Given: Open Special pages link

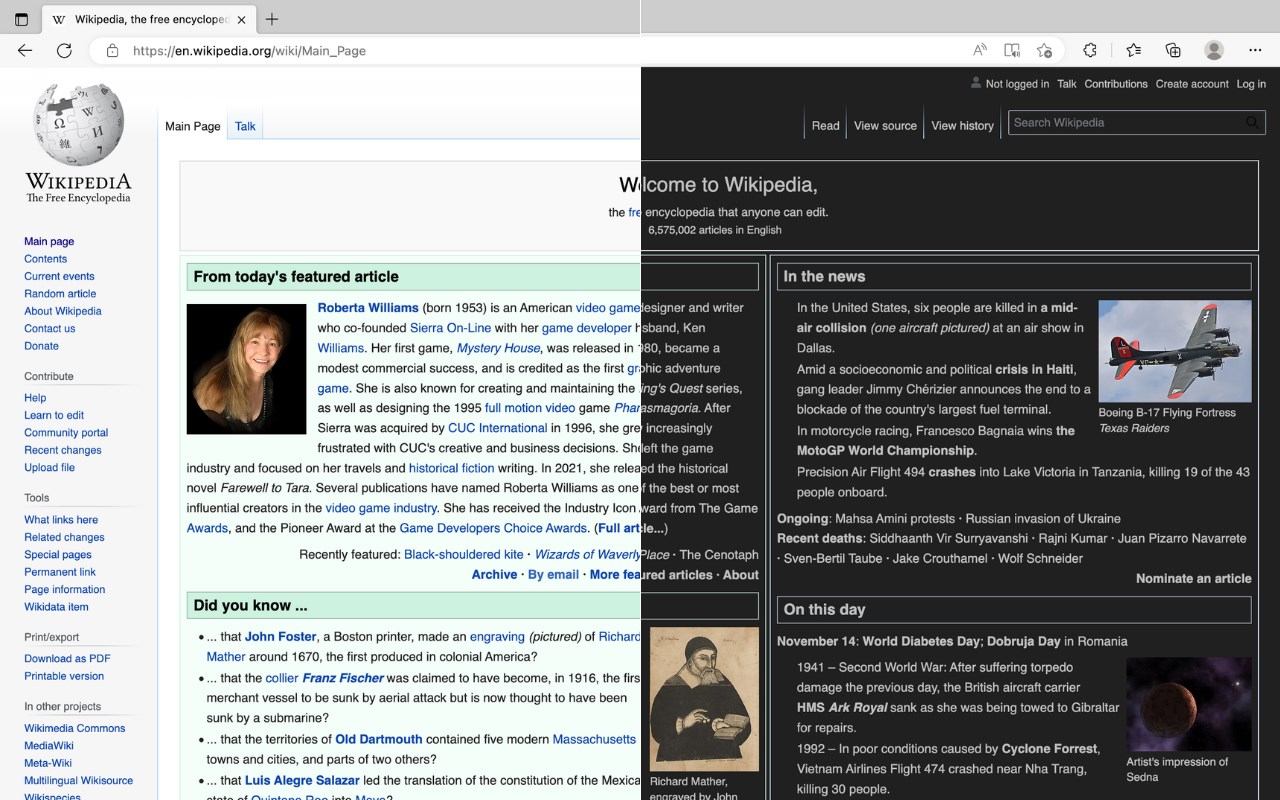Looking at the screenshot, I should (x=58, y=555).
